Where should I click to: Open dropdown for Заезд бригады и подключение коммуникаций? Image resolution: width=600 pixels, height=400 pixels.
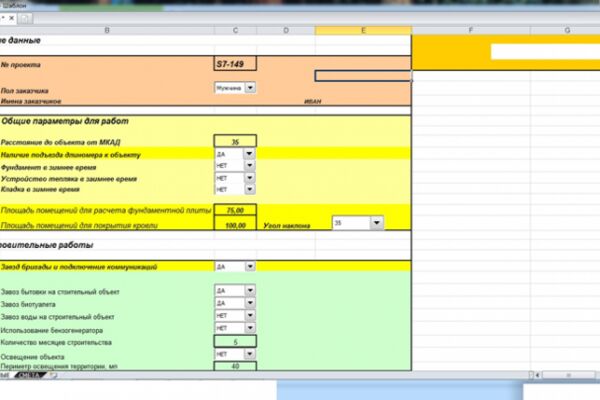(250, 266)
